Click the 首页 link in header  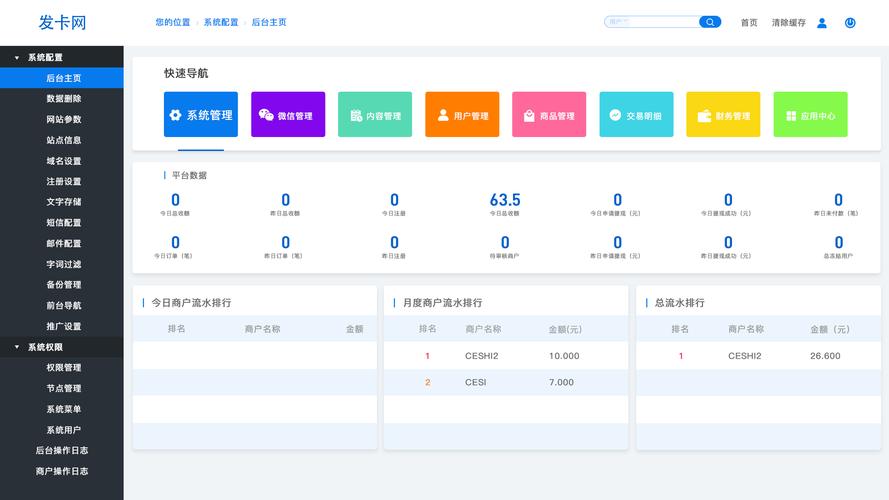click(749, 23)
